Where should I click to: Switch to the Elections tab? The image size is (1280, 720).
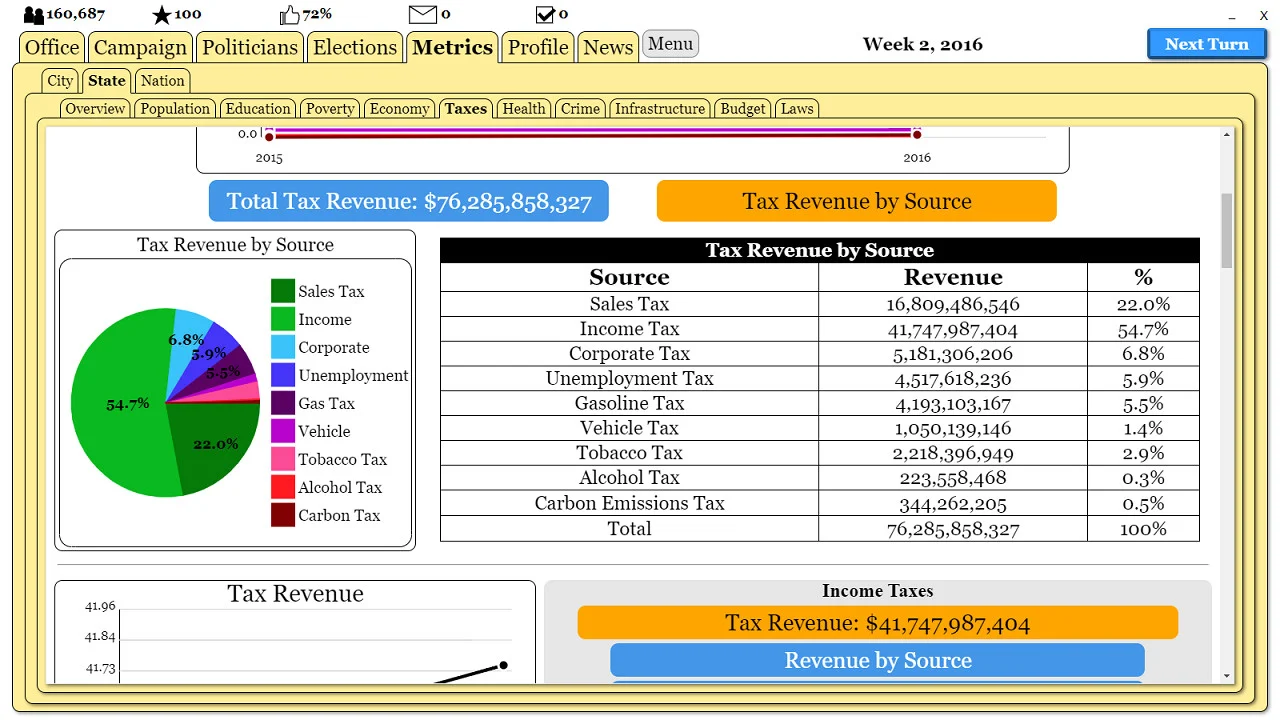pyautogui.click(x=355, y=46)
